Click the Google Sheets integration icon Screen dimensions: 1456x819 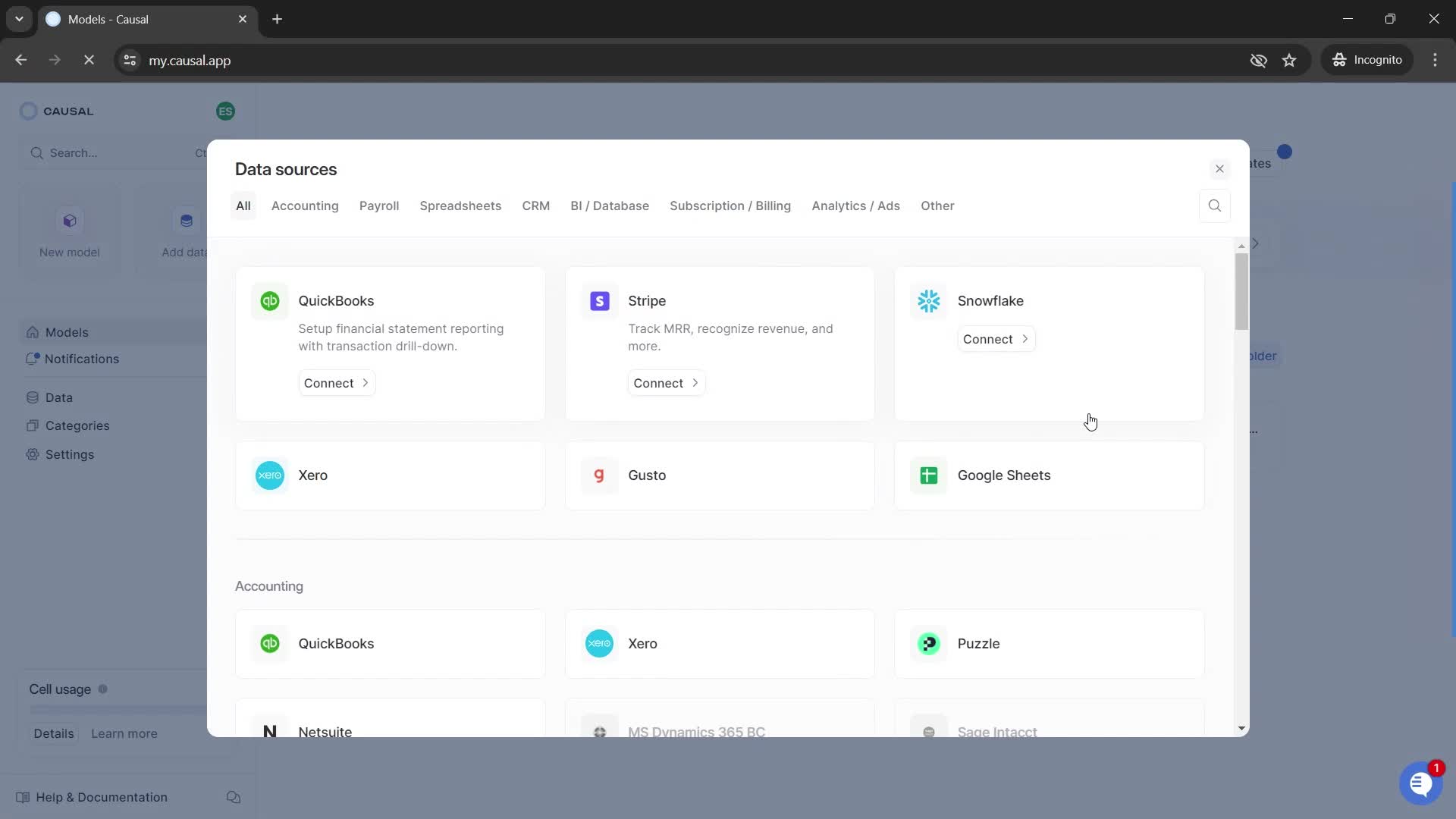tap(929, 475)
